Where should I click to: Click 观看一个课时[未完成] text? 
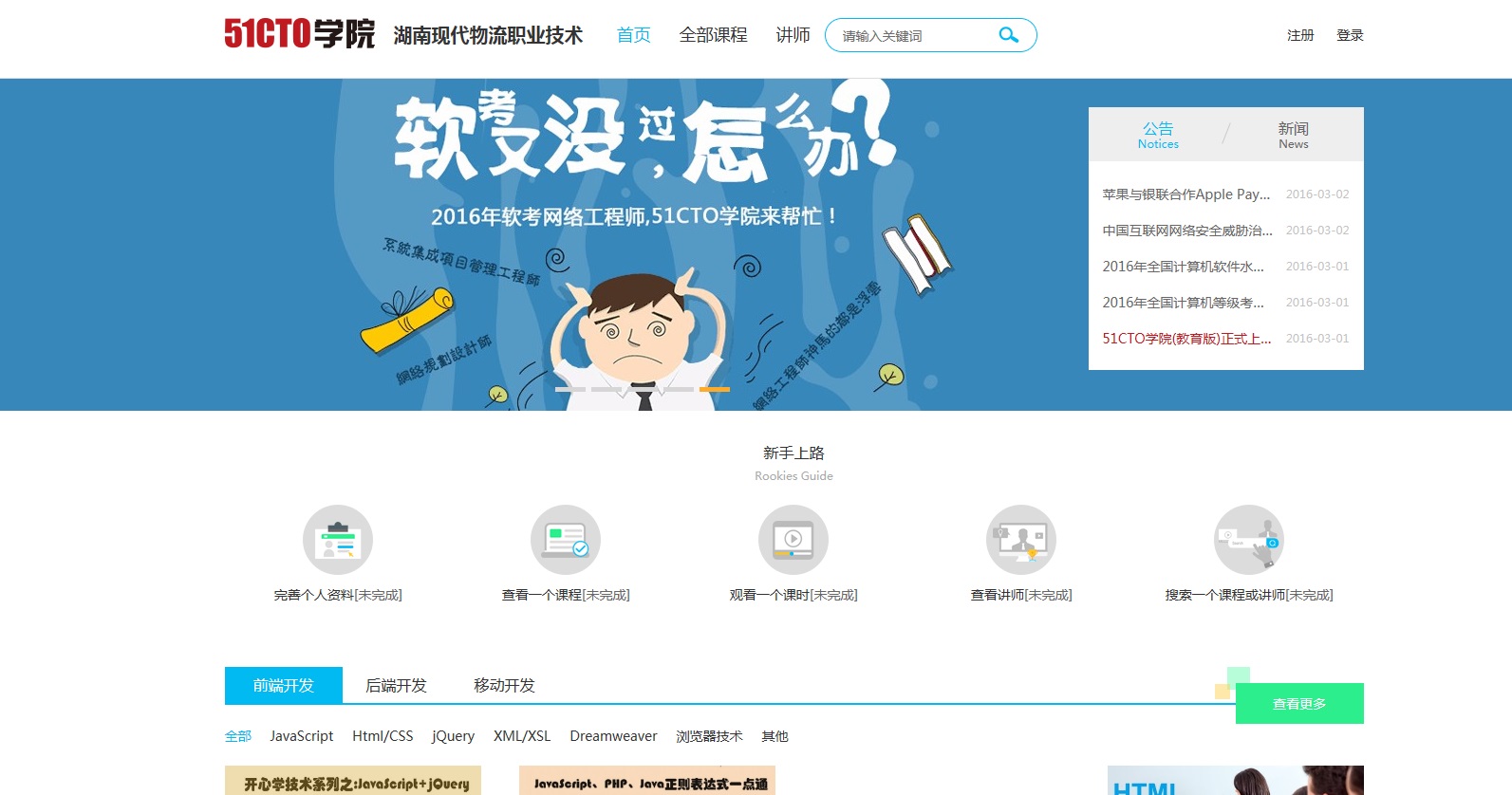(x=793, y=595)
